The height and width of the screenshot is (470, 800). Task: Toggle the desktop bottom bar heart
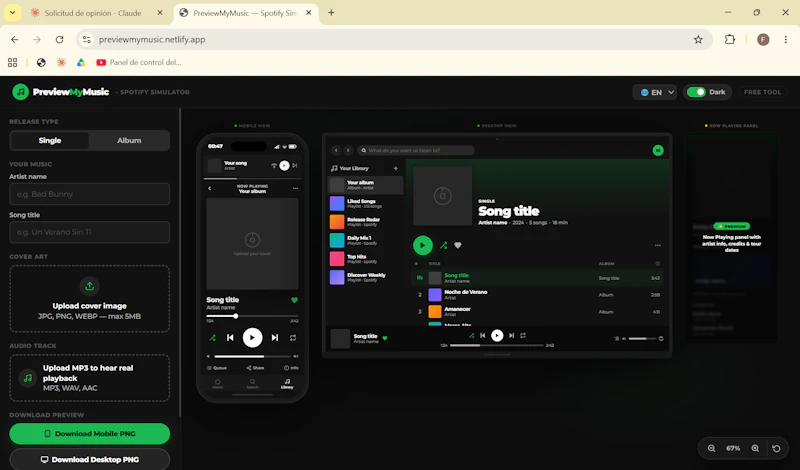click(x=385, y=338)
